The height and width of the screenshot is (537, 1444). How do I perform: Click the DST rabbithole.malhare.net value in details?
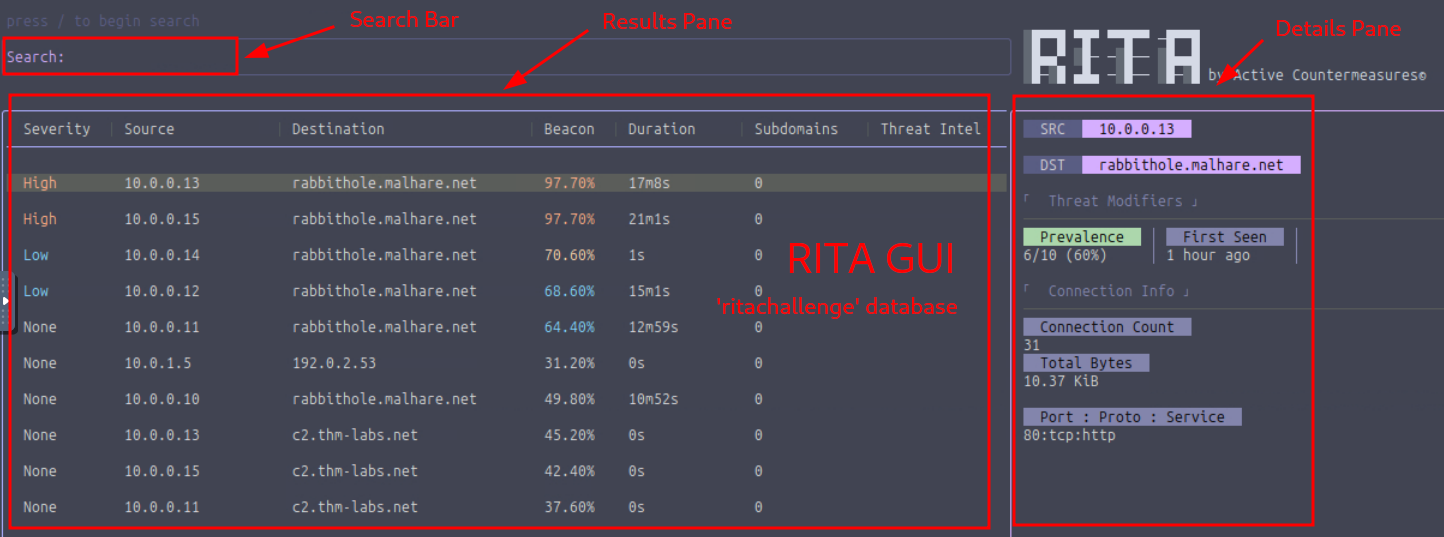[1190, 165]
